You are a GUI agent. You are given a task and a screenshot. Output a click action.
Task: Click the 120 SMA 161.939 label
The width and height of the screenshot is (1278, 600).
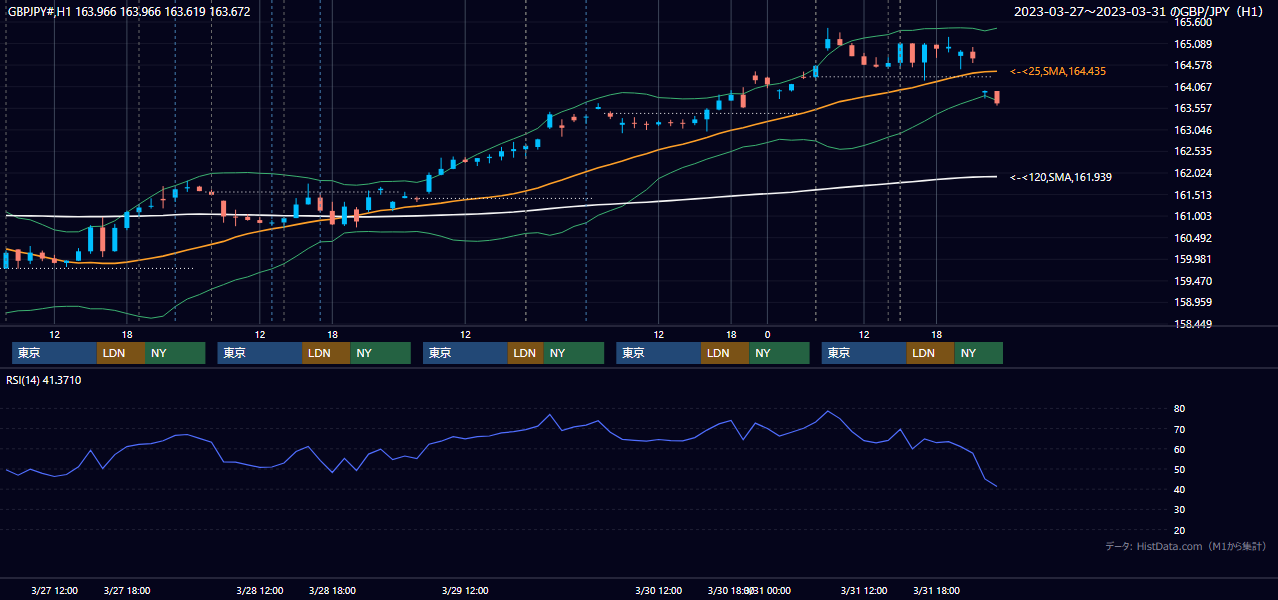coord(1061,177)
